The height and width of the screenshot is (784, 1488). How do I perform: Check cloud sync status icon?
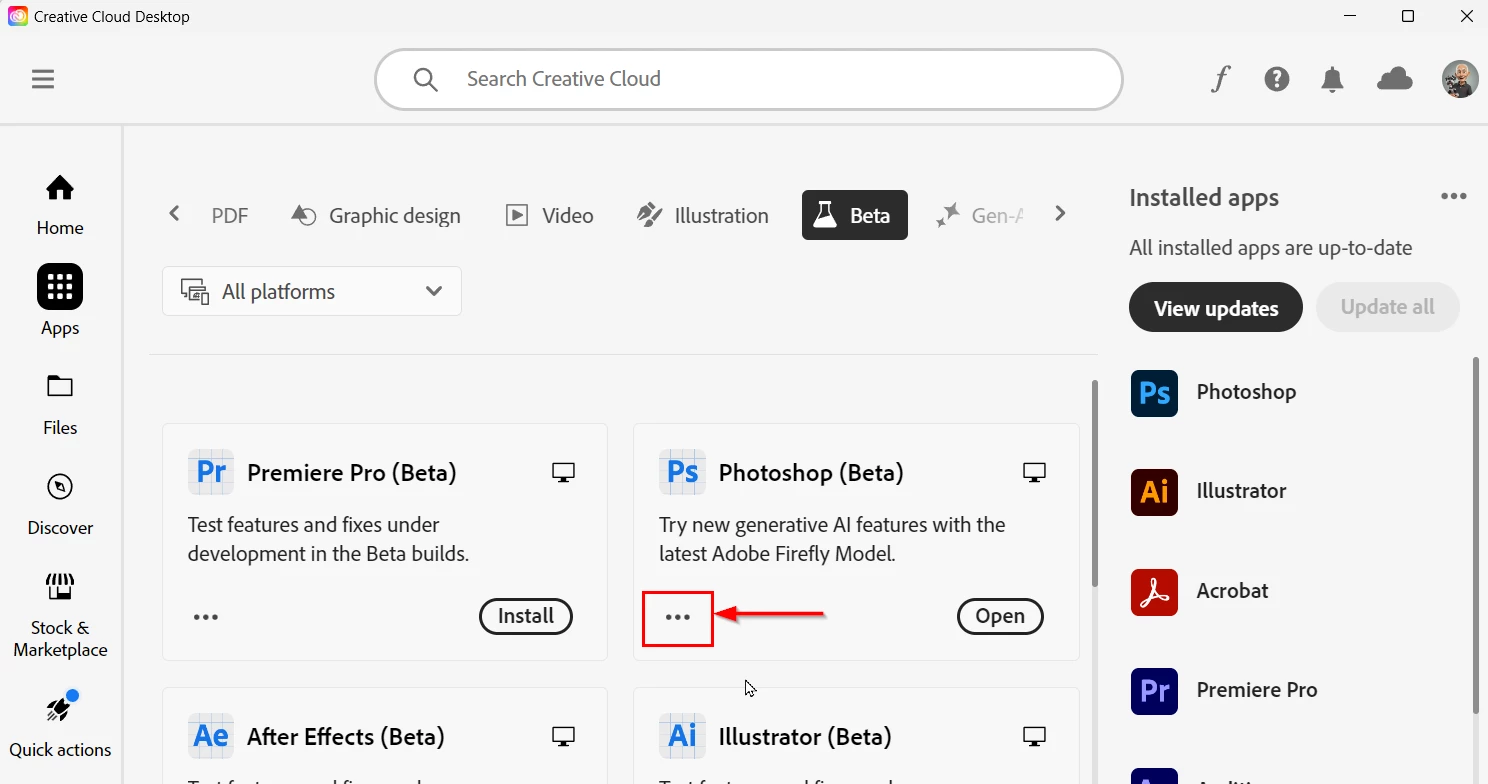tap(1395, 79)
